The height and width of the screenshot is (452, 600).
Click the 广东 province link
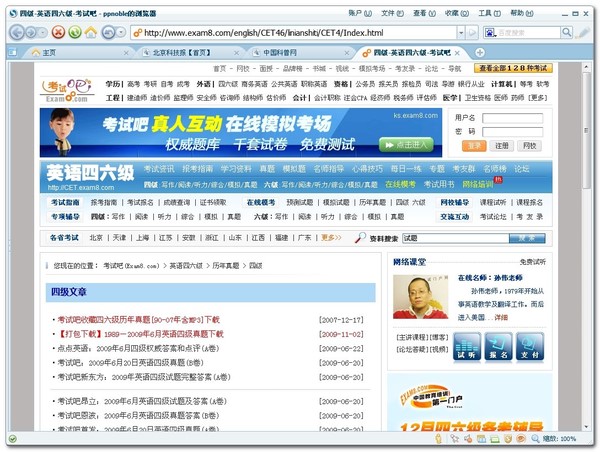point(305,238)
